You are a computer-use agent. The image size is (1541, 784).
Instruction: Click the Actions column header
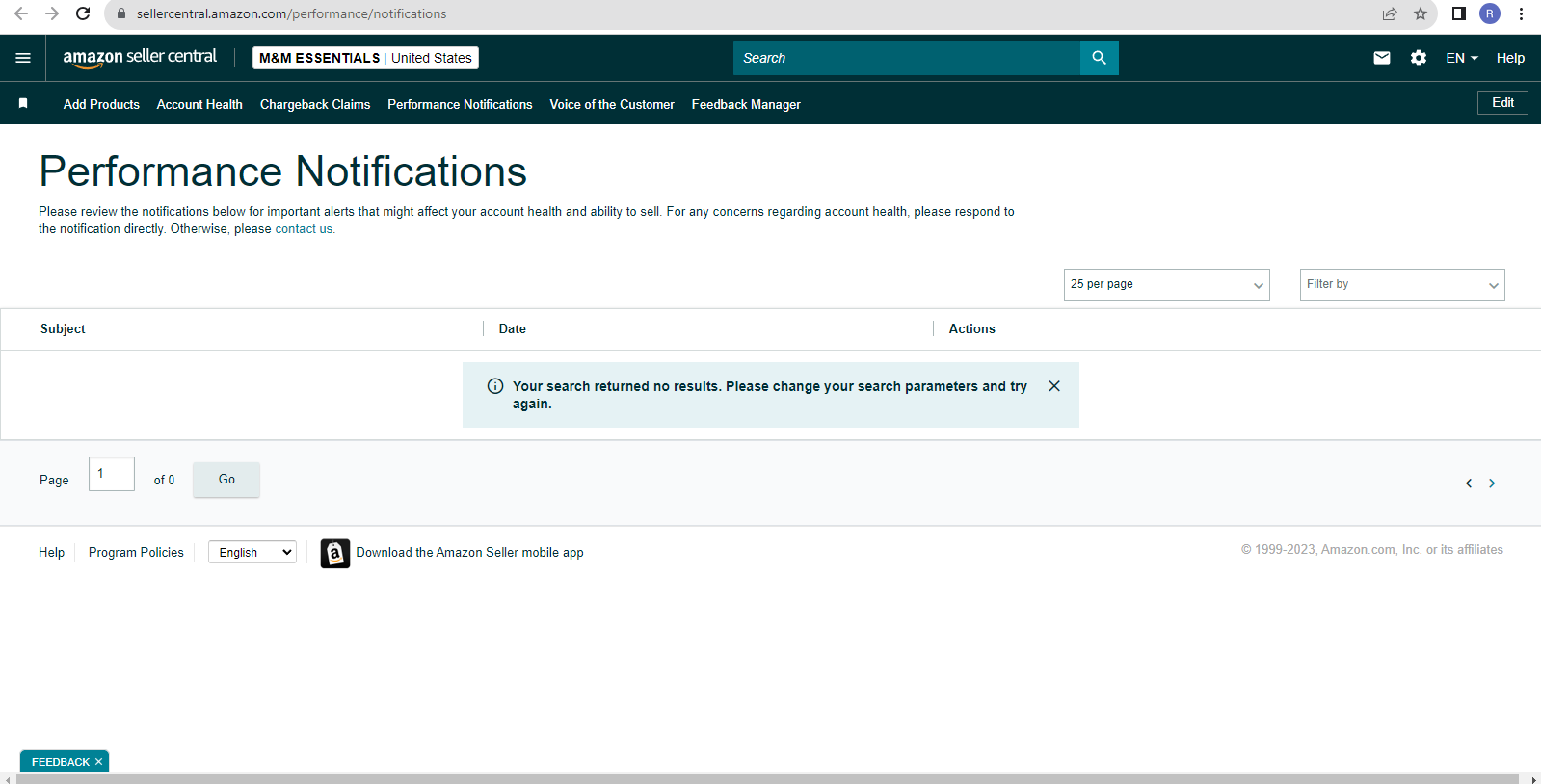[x=971, y=328]
